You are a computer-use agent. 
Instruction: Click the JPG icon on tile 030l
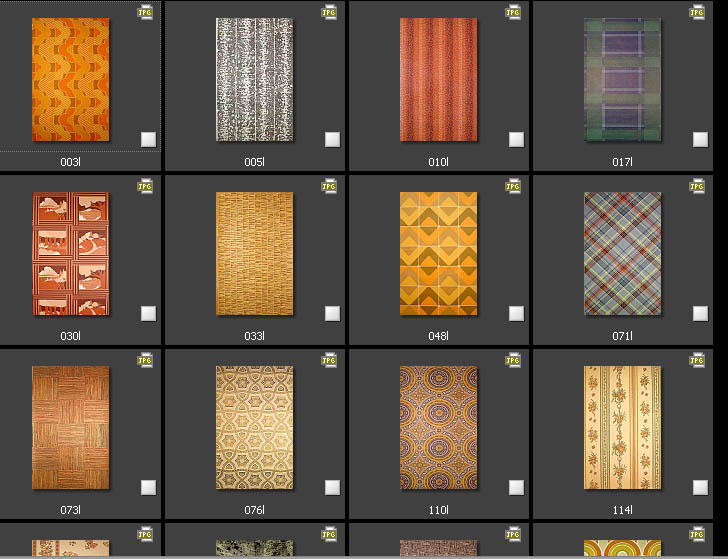(x=145, y=186)
